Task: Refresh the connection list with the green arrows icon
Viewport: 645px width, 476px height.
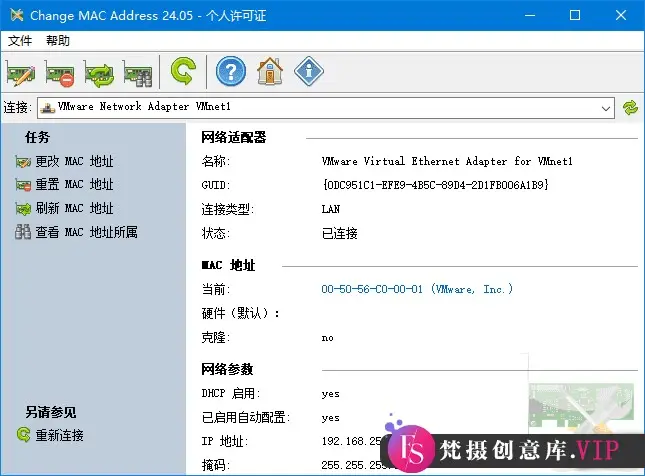Action: point(630,108)
